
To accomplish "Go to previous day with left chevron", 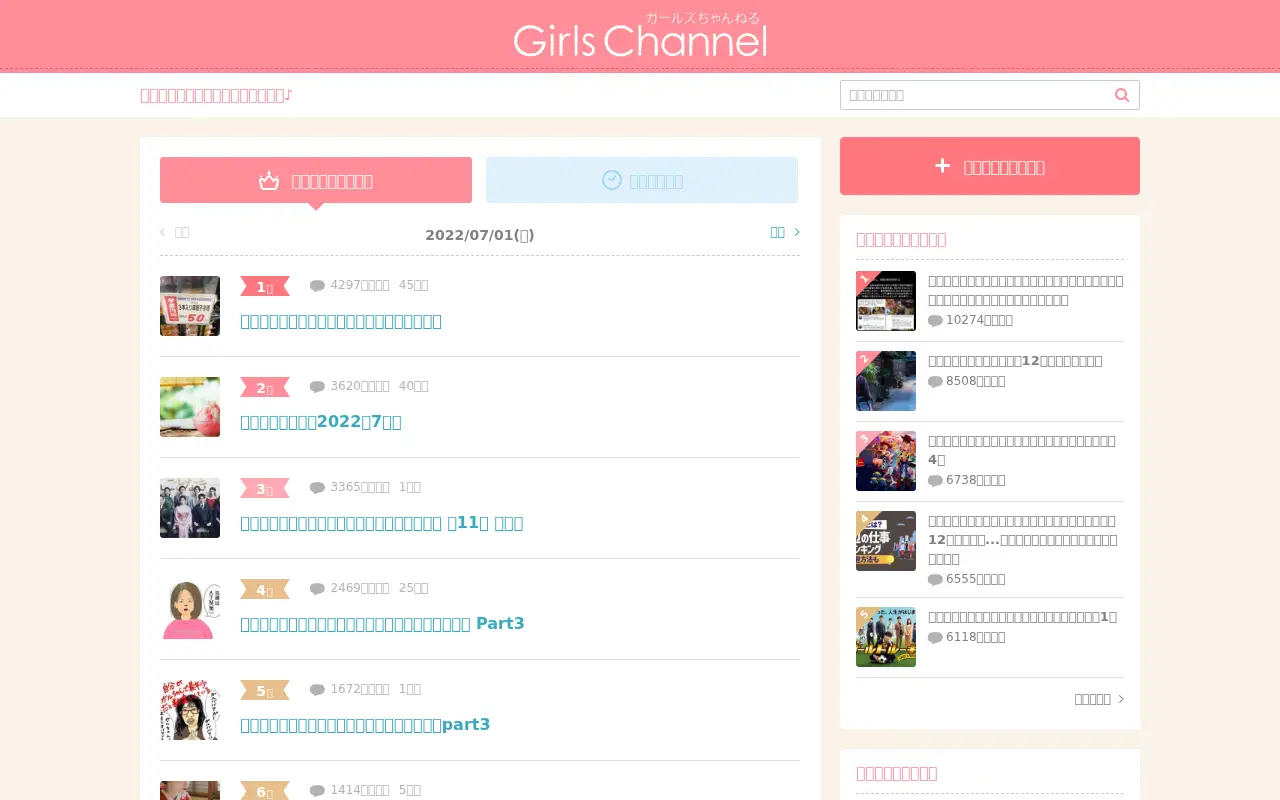I will click(174, 232).
